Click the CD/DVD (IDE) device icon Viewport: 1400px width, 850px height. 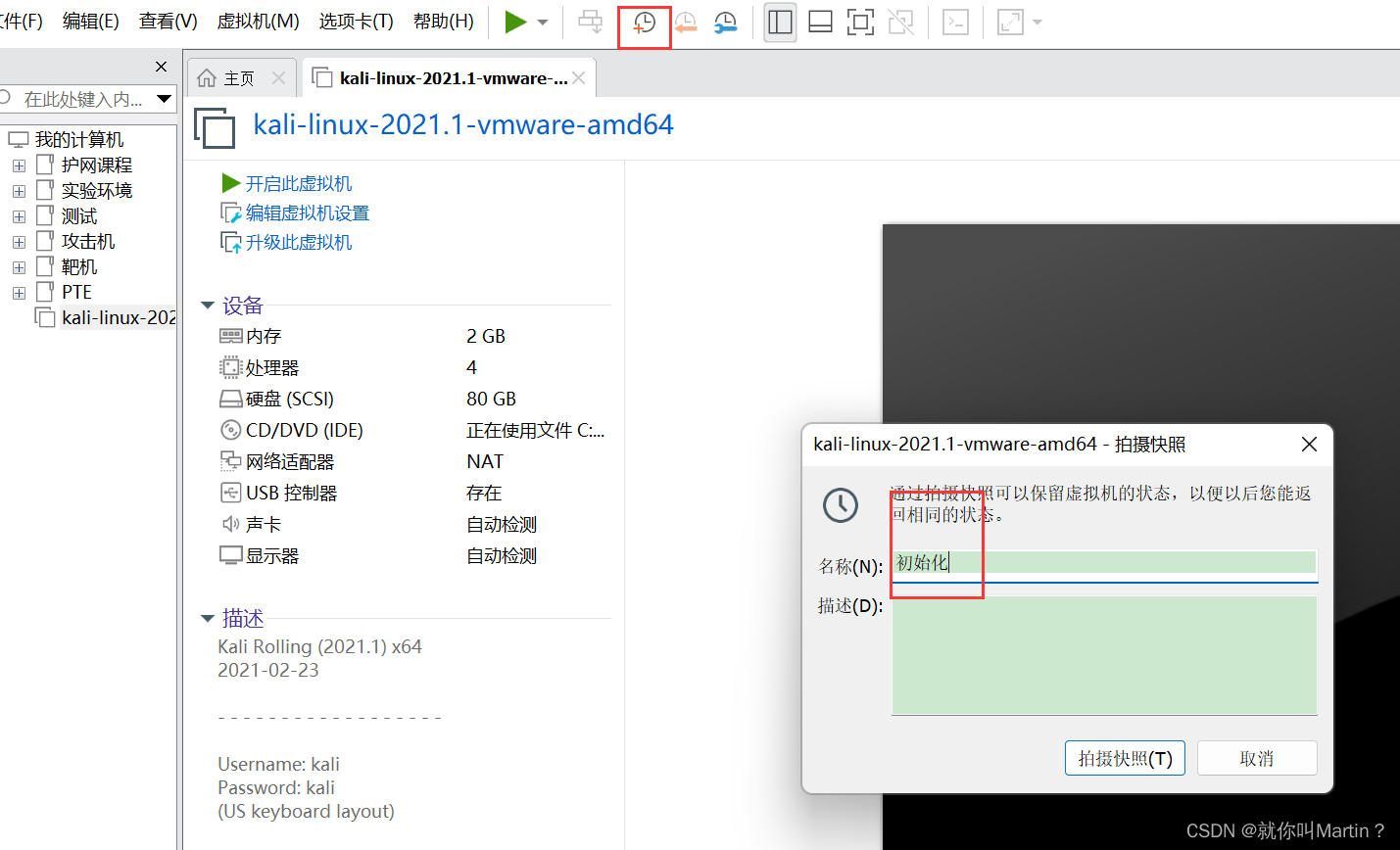click(230, 430)
